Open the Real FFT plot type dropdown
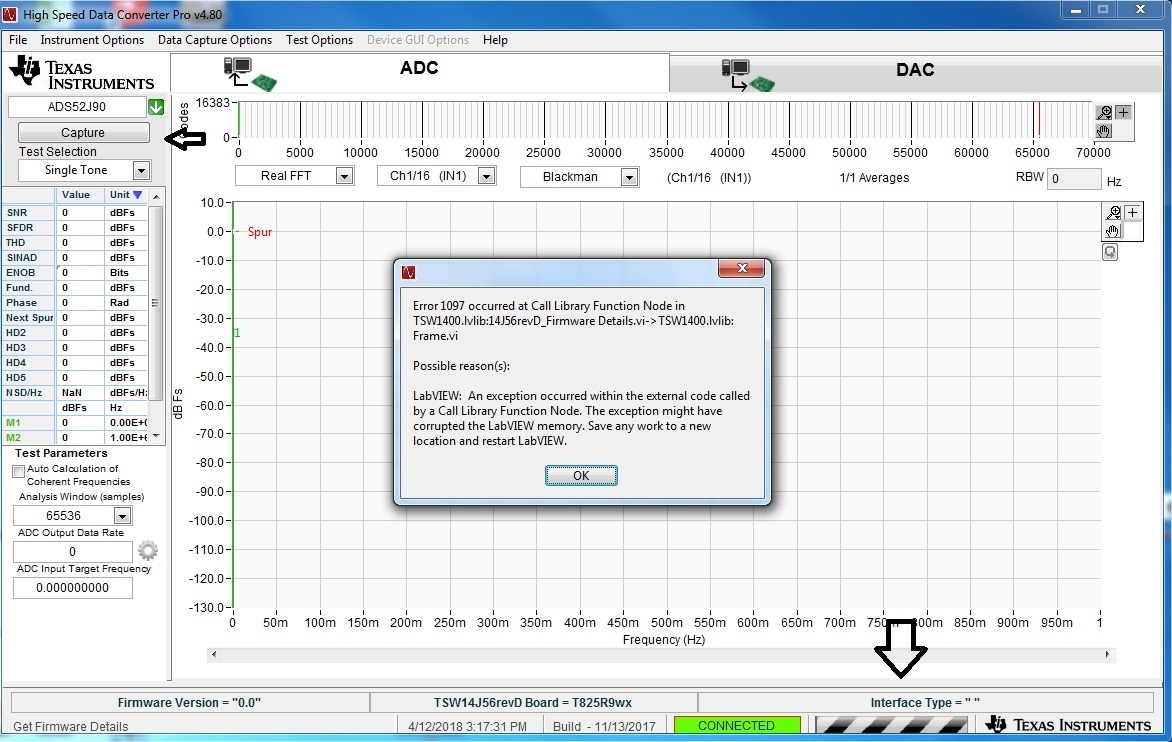This screenshot has width=1172, height=742. [x=344, y=176]
